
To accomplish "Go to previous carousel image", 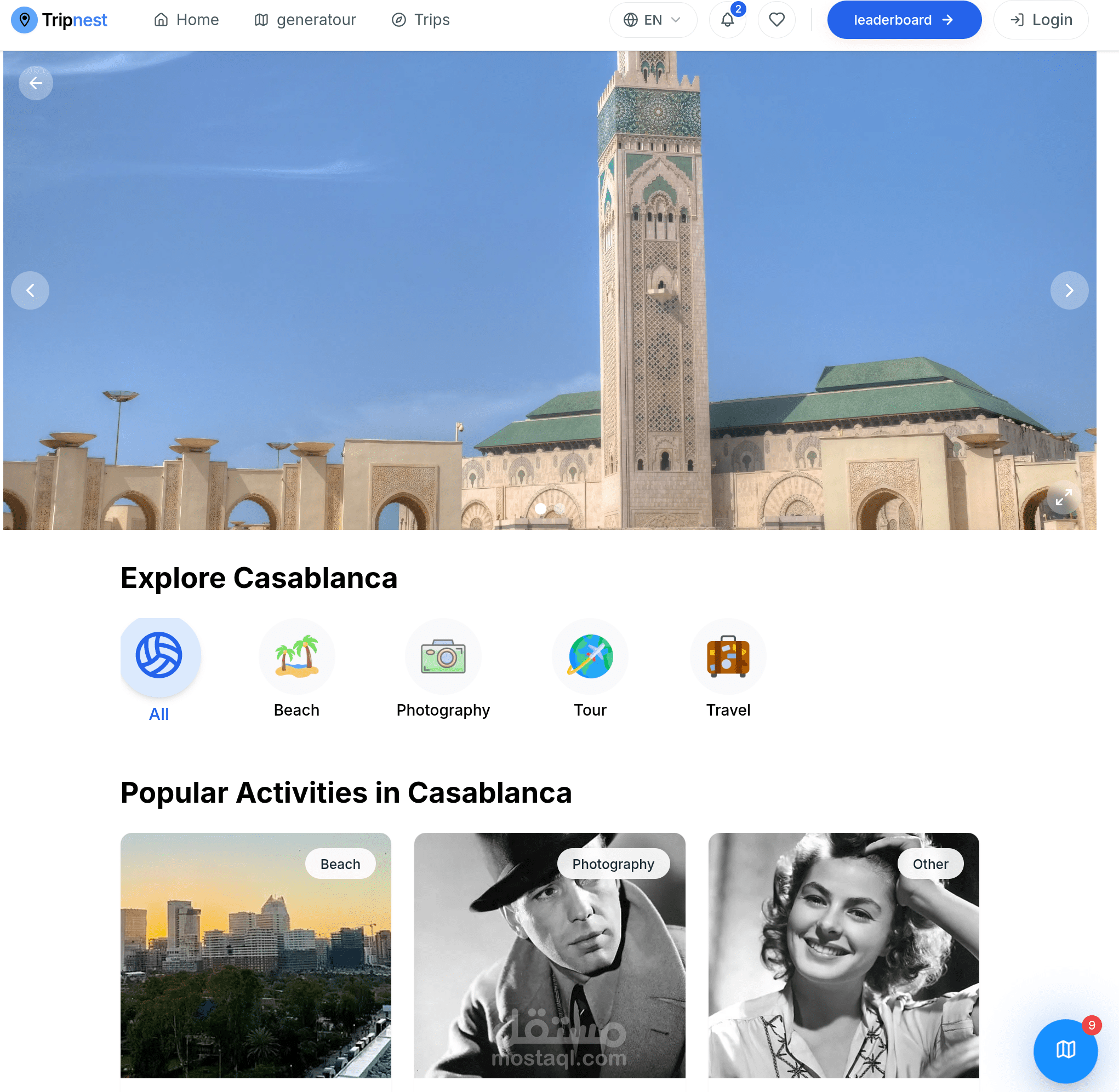I will click(30, 290).
